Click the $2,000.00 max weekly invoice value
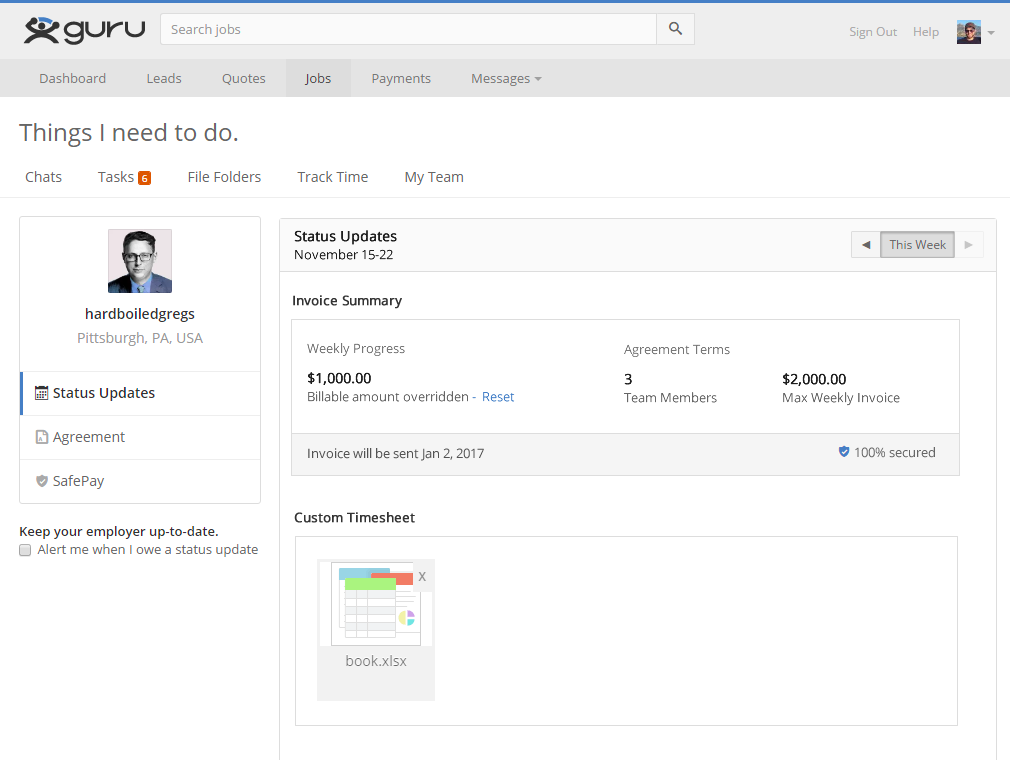This screenshot has width=1010, height=760. [x=814, y=379]
